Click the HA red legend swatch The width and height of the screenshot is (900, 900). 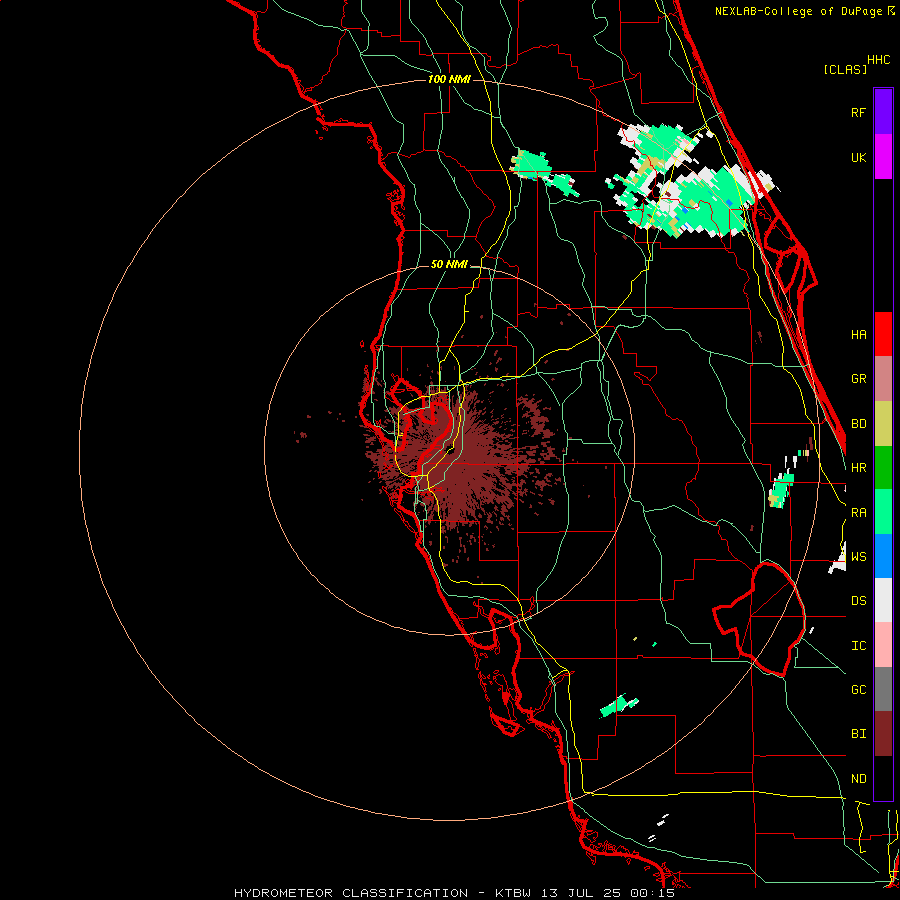pos(883,334)
